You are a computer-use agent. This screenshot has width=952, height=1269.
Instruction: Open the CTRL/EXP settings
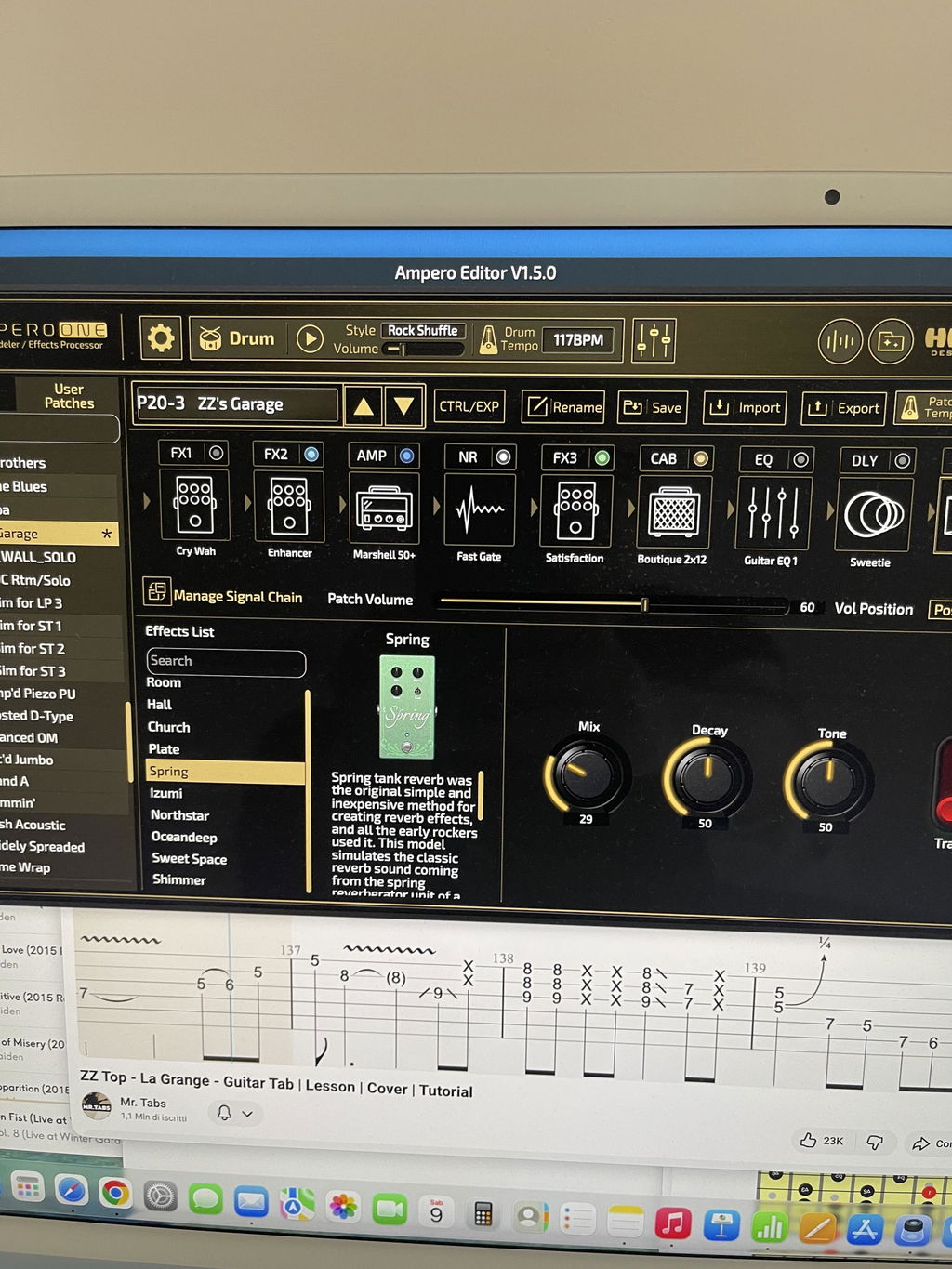(x=469, y=406)
